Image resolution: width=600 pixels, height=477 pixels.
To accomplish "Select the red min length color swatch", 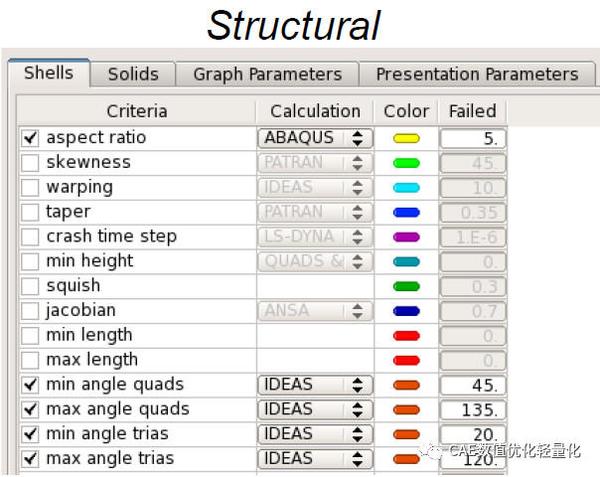I will point(407,335).
